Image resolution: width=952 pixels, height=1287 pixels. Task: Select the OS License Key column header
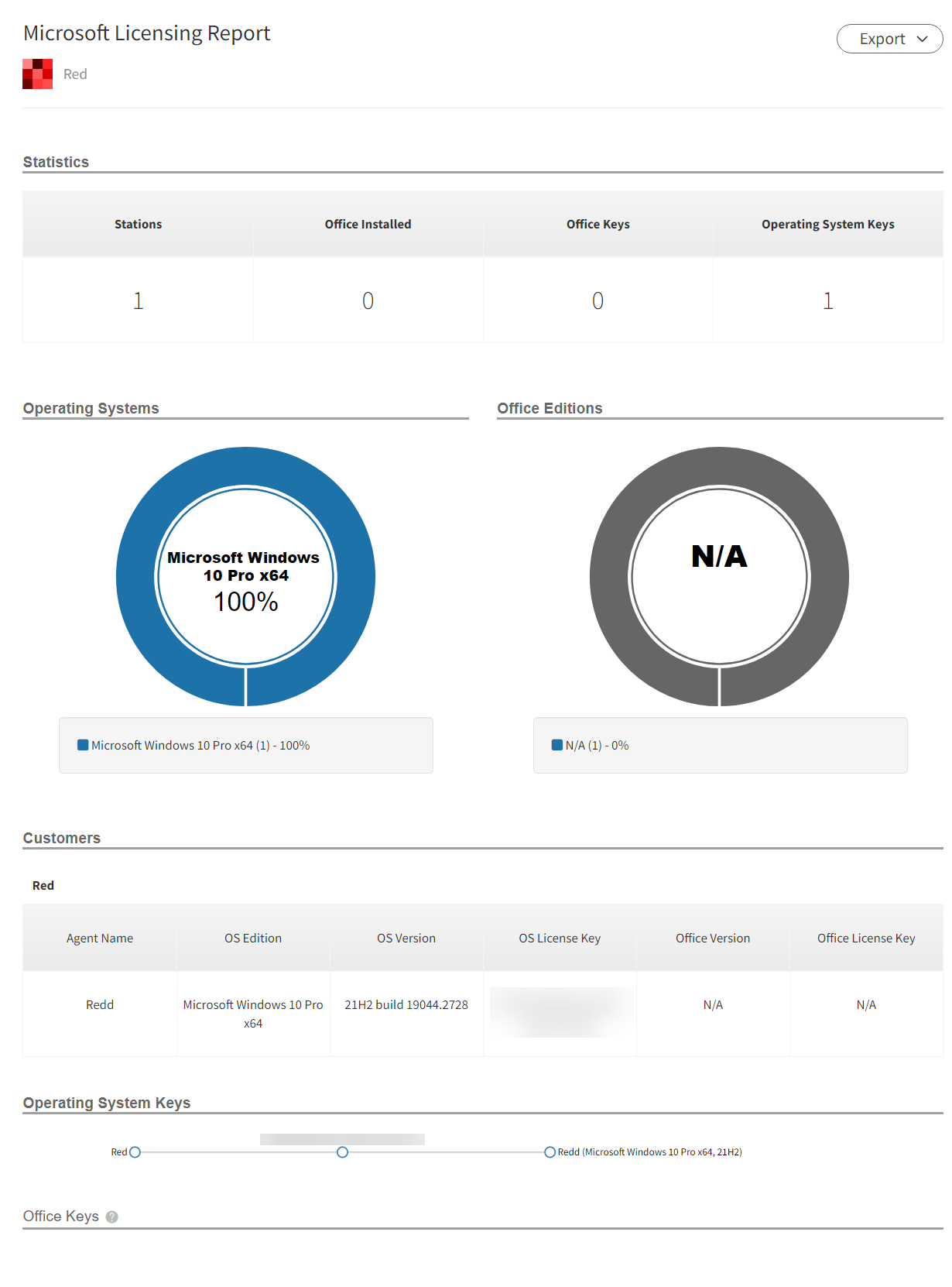(x=560, y=938)
